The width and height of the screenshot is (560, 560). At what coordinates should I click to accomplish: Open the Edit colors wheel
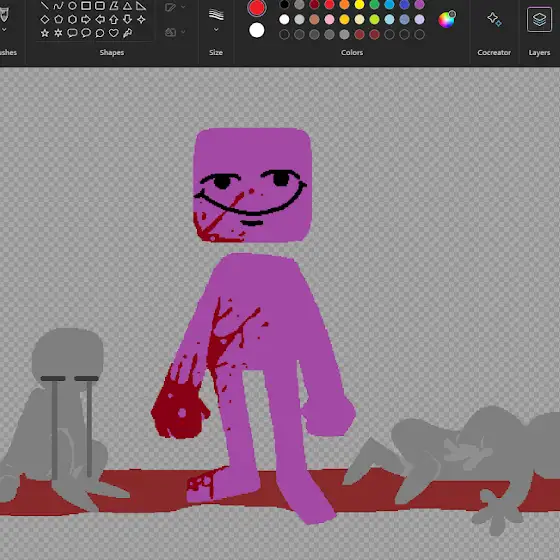click(446, 19)
